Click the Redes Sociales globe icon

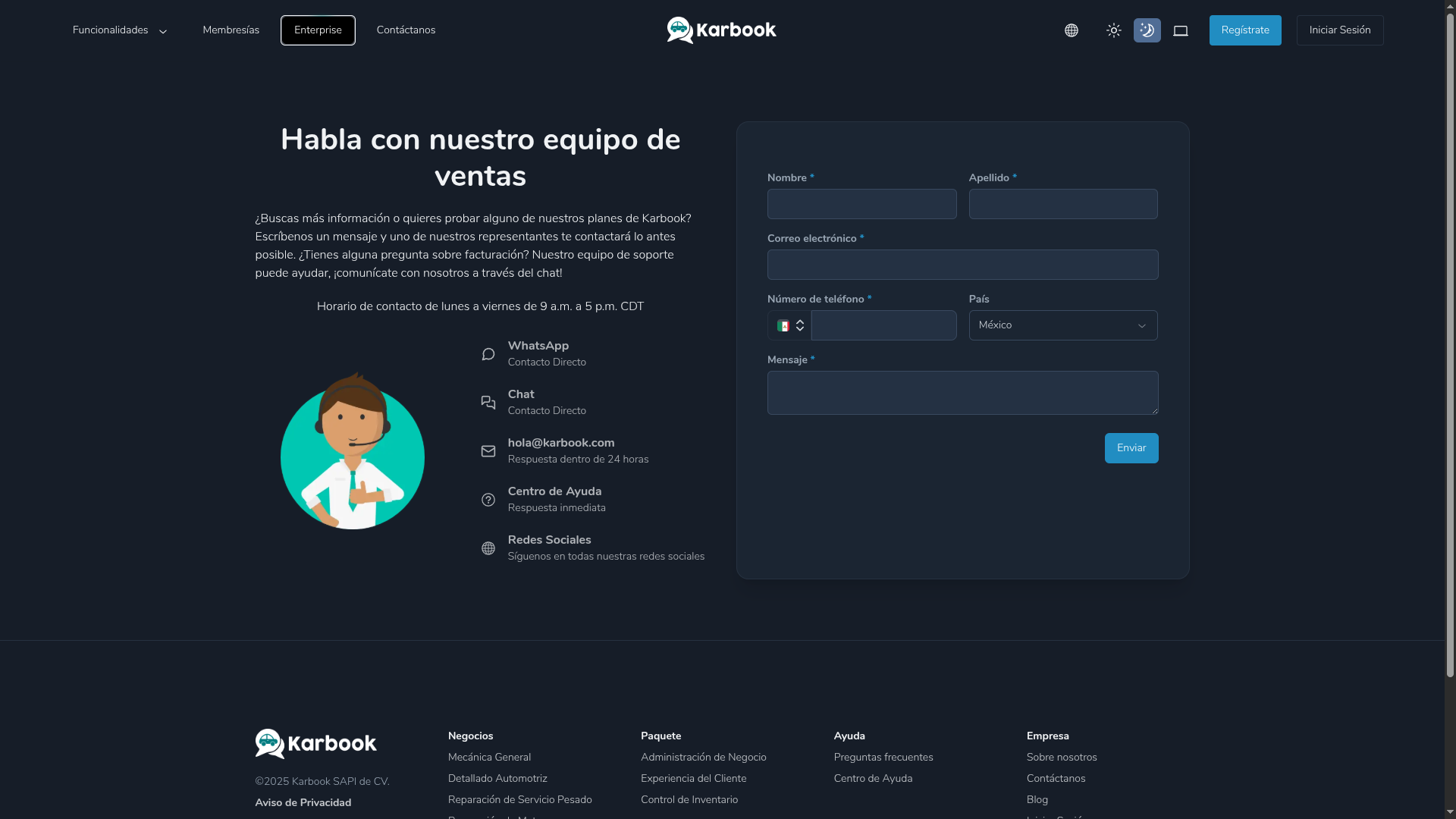(x=488, y=548)
